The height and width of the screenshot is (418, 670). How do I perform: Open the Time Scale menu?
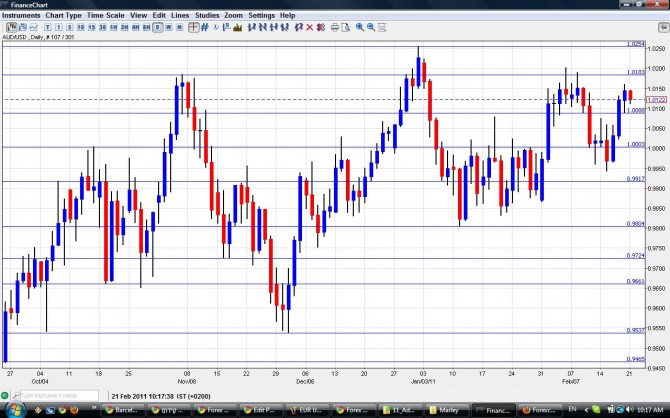tap(106, 15)
